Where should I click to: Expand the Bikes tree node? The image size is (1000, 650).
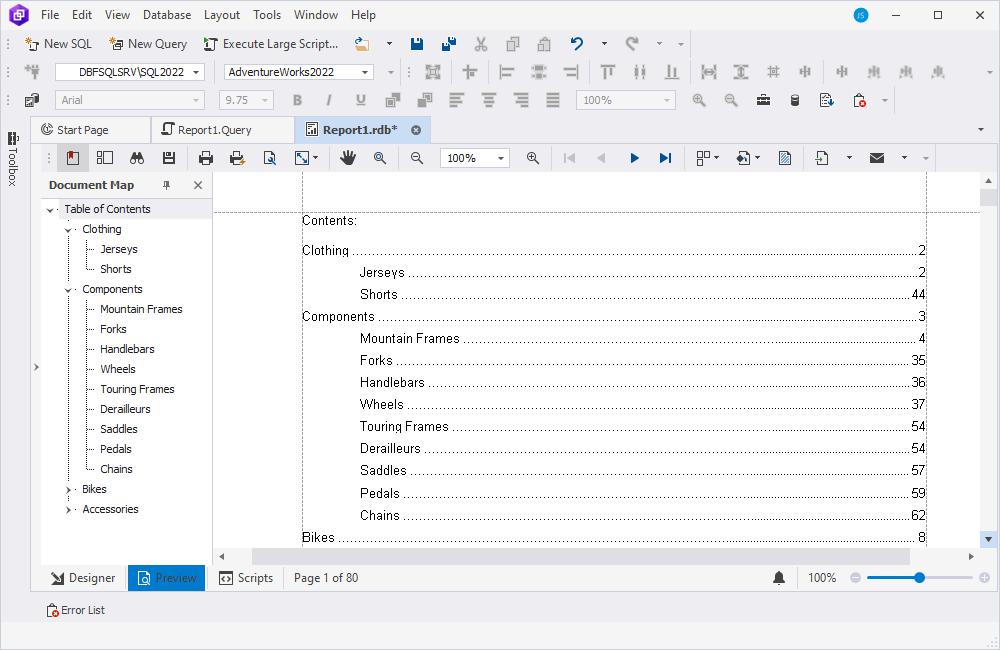(x=68, y=490)
